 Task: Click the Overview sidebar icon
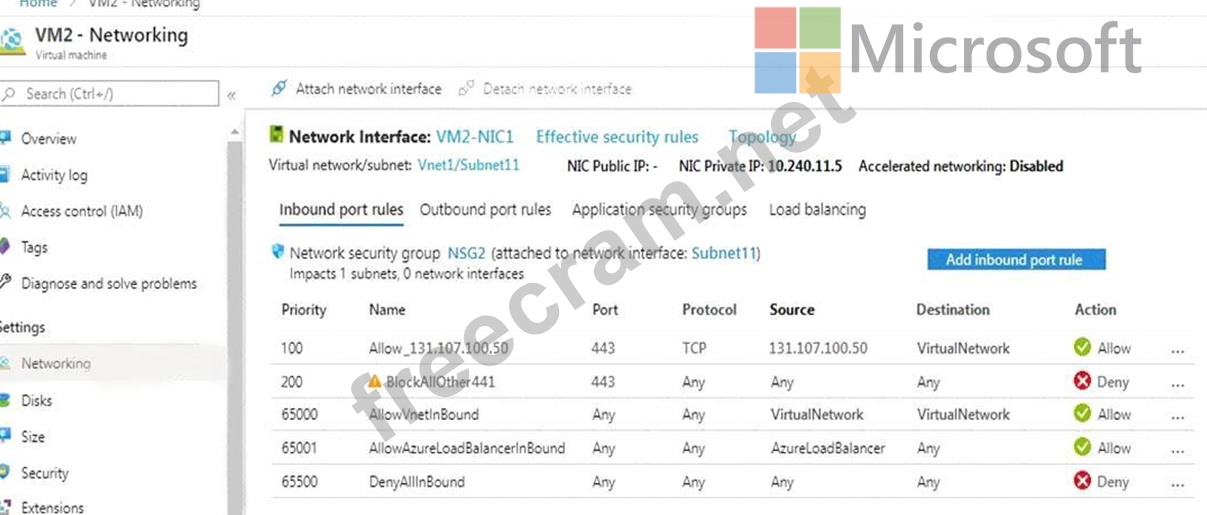[6, 138]
